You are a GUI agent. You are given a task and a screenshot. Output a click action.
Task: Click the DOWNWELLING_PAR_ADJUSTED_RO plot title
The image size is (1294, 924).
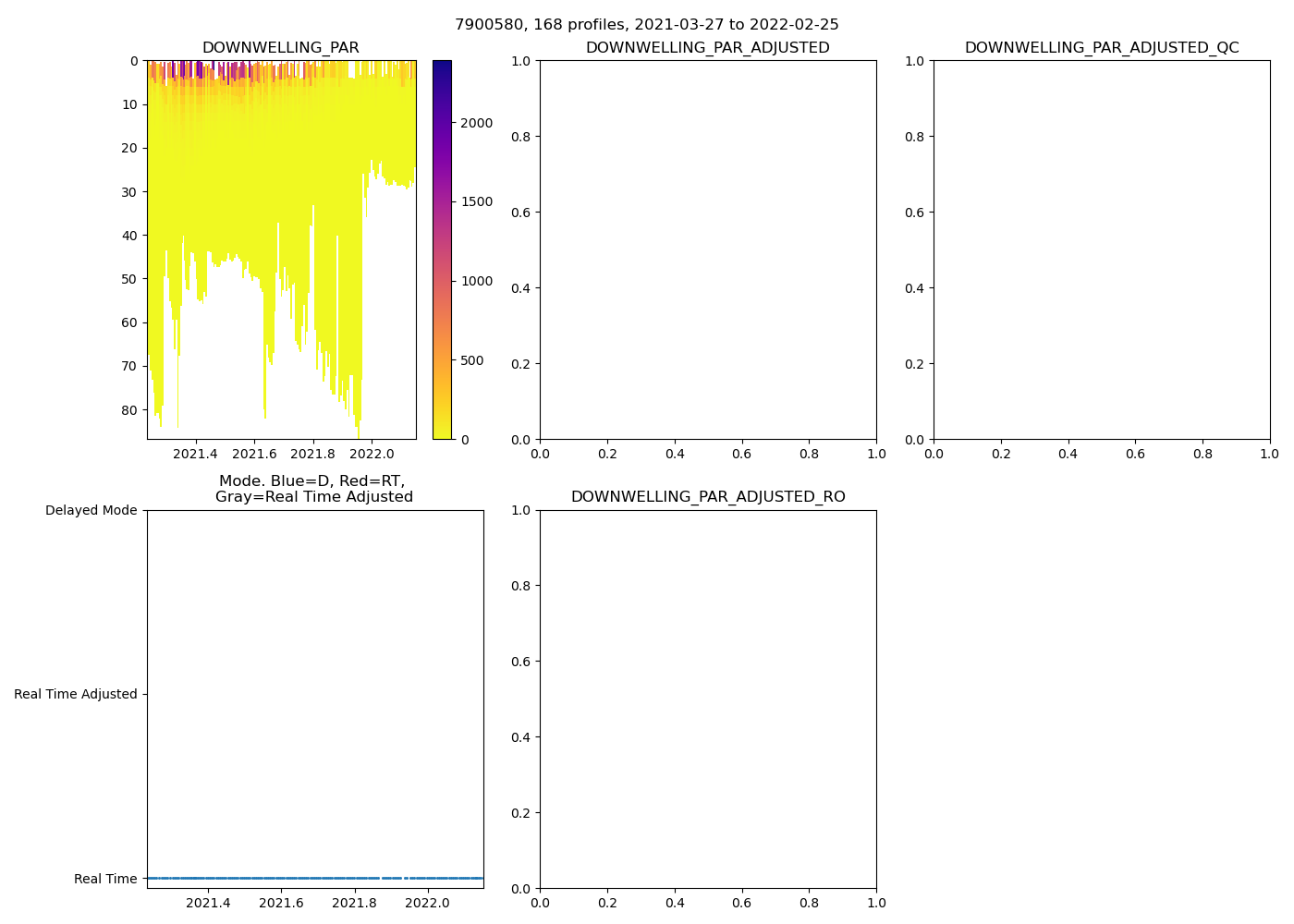[707, 497]
